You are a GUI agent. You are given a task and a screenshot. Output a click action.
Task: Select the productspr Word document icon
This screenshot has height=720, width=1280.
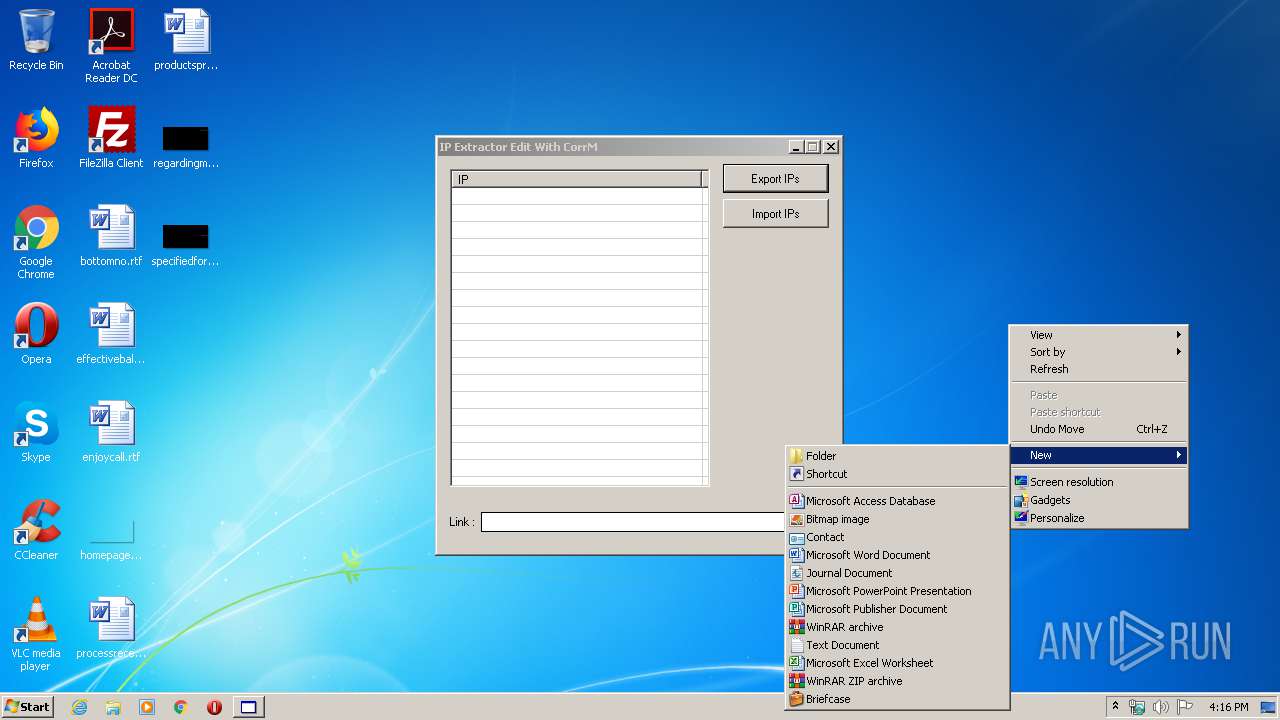186,40
